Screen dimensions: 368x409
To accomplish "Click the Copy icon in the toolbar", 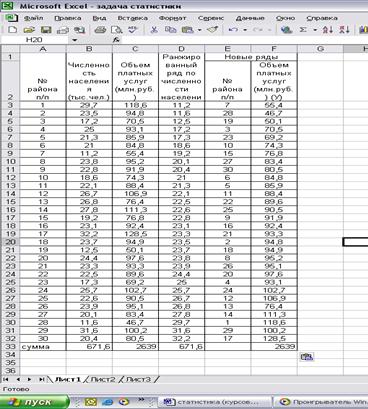I will (x=170, y=30).
